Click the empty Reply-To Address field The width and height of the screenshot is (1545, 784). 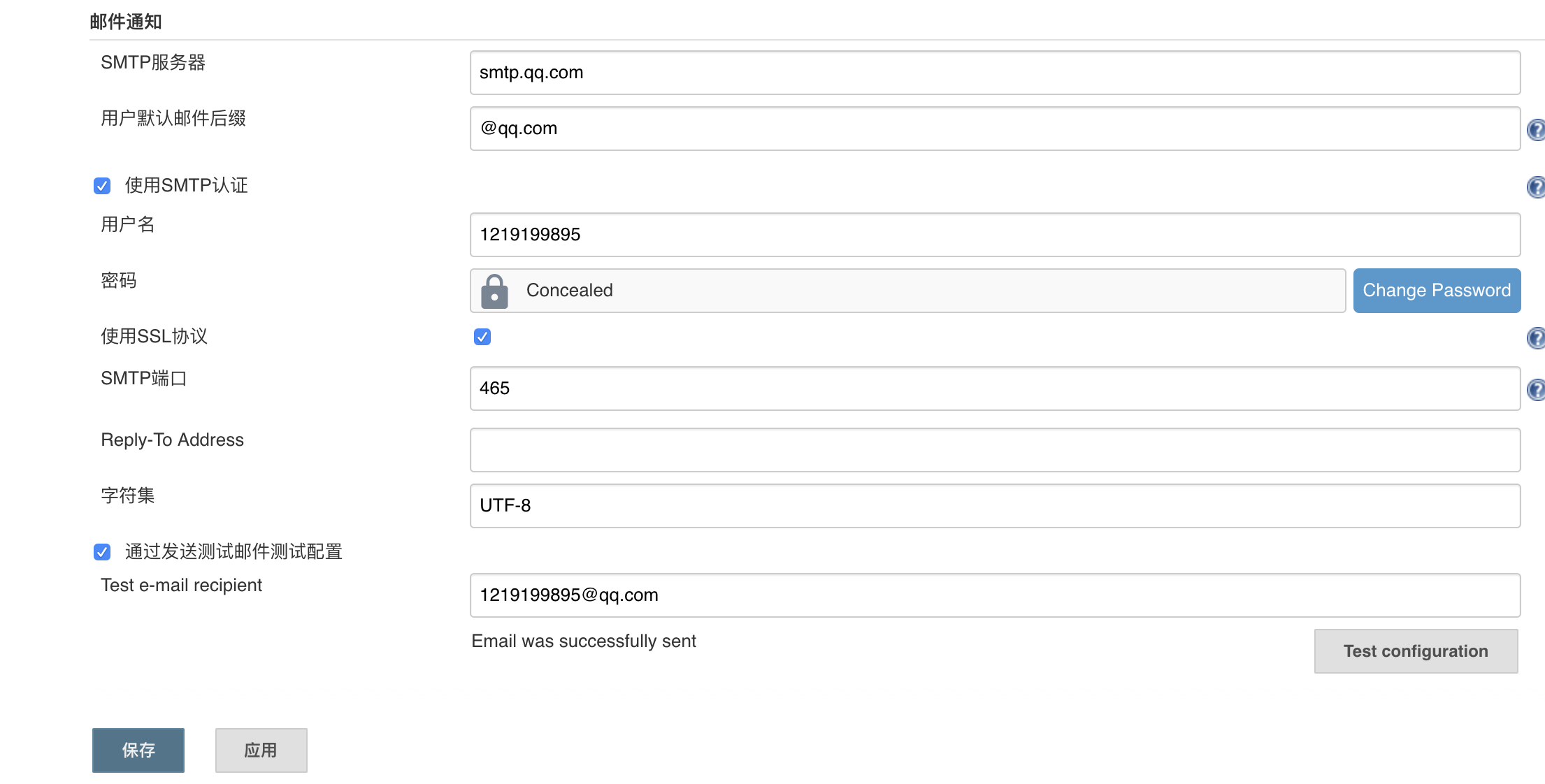click(x=995, y=450)
